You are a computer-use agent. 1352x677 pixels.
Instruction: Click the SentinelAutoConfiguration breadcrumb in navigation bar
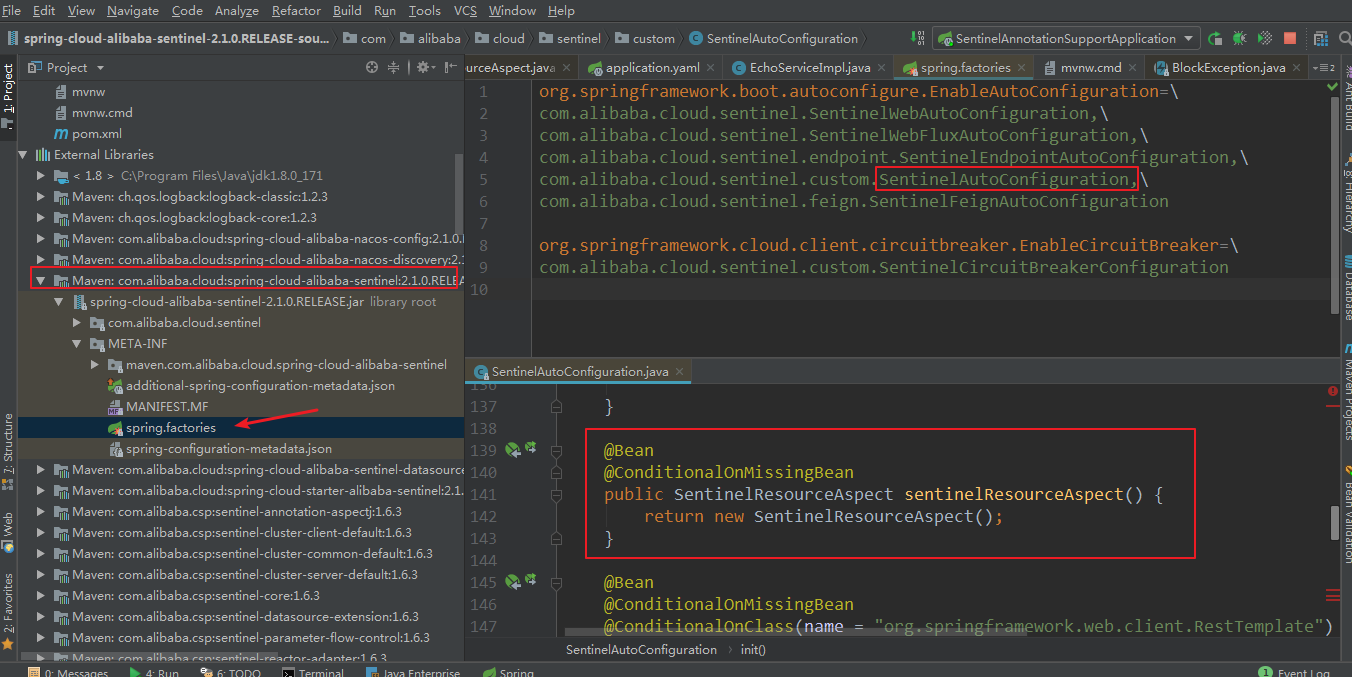pos(772,38)
